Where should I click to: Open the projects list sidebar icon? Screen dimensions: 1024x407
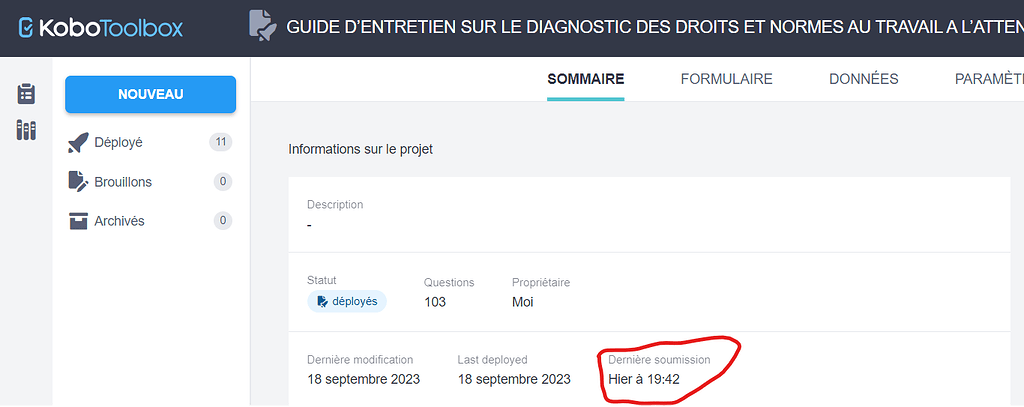click(x=27, y=94)
